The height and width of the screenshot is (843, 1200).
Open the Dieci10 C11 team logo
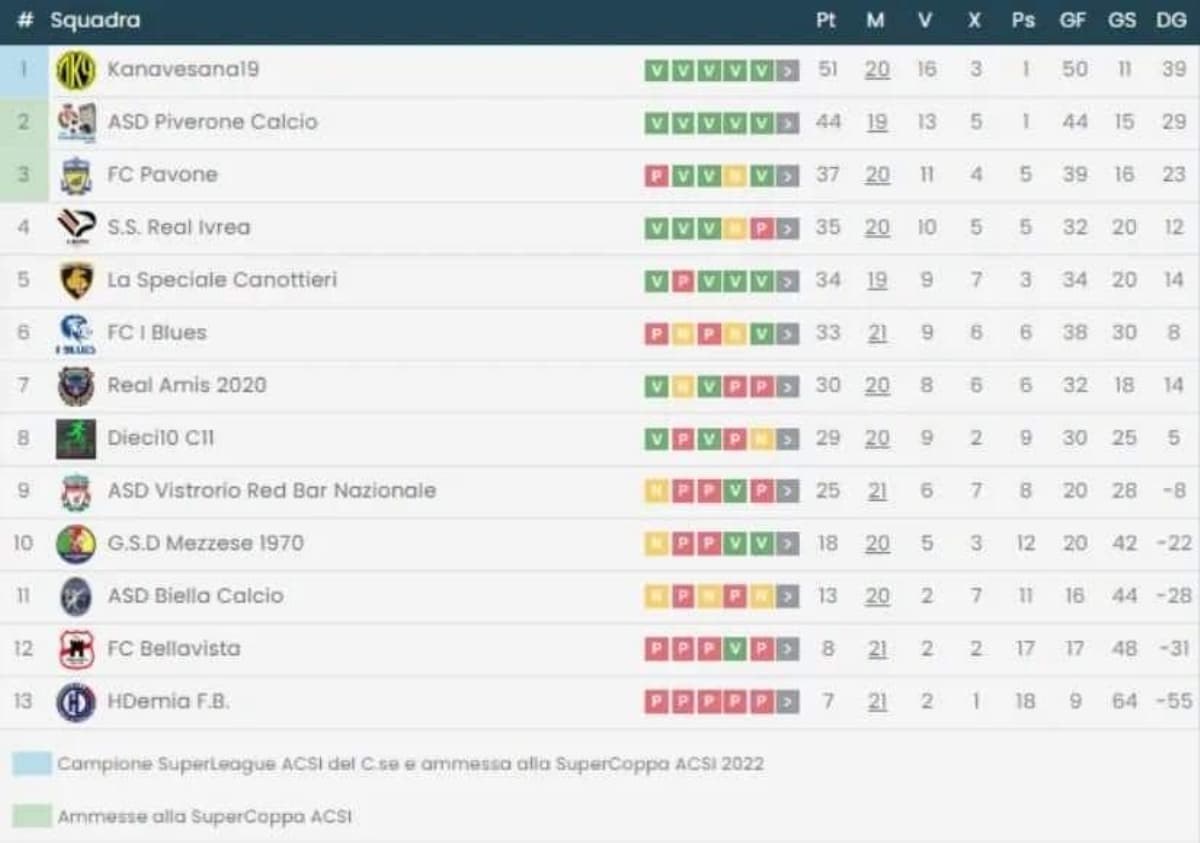(x=76, y=437)
